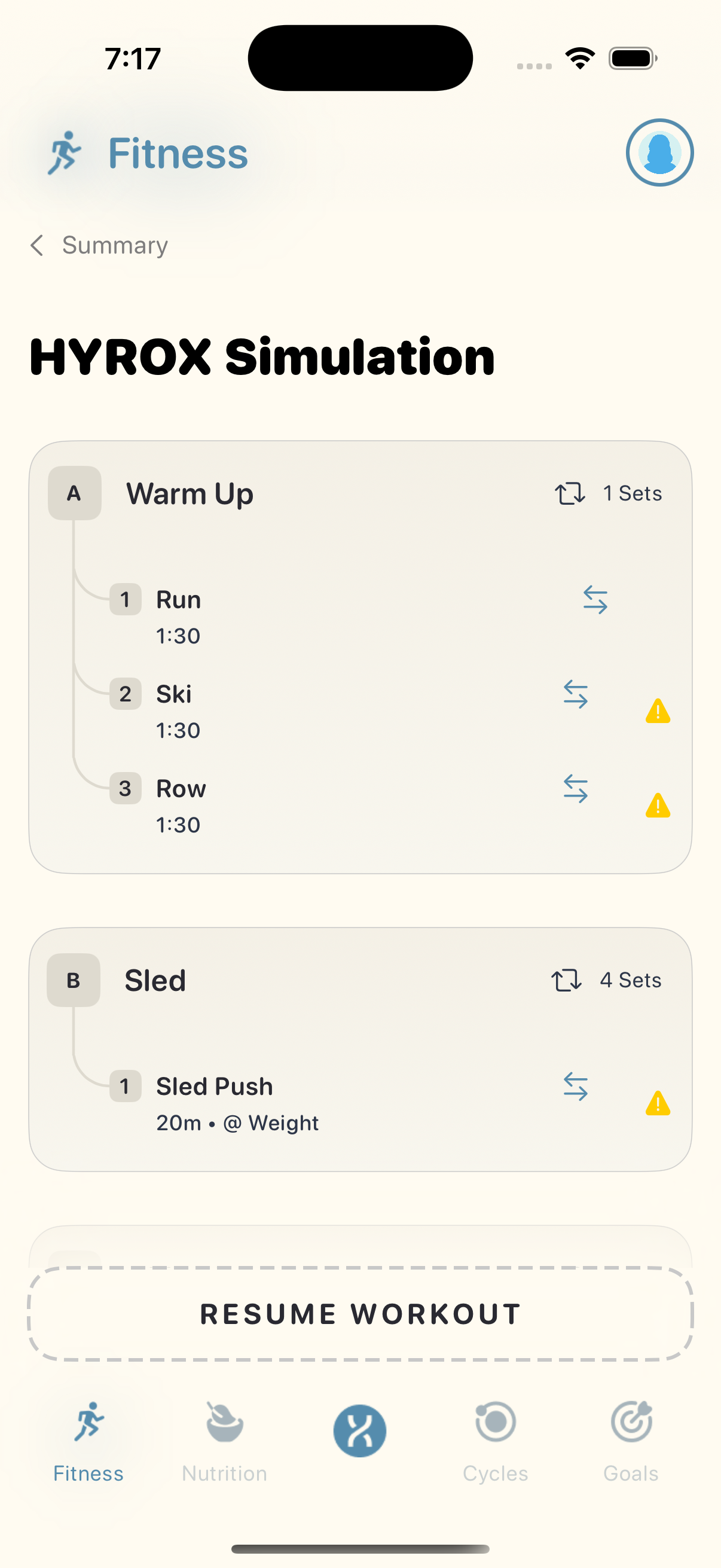Tap the swap icon for Run exercise
Viewport: 721px width, 1568px height.
[595, 600]
